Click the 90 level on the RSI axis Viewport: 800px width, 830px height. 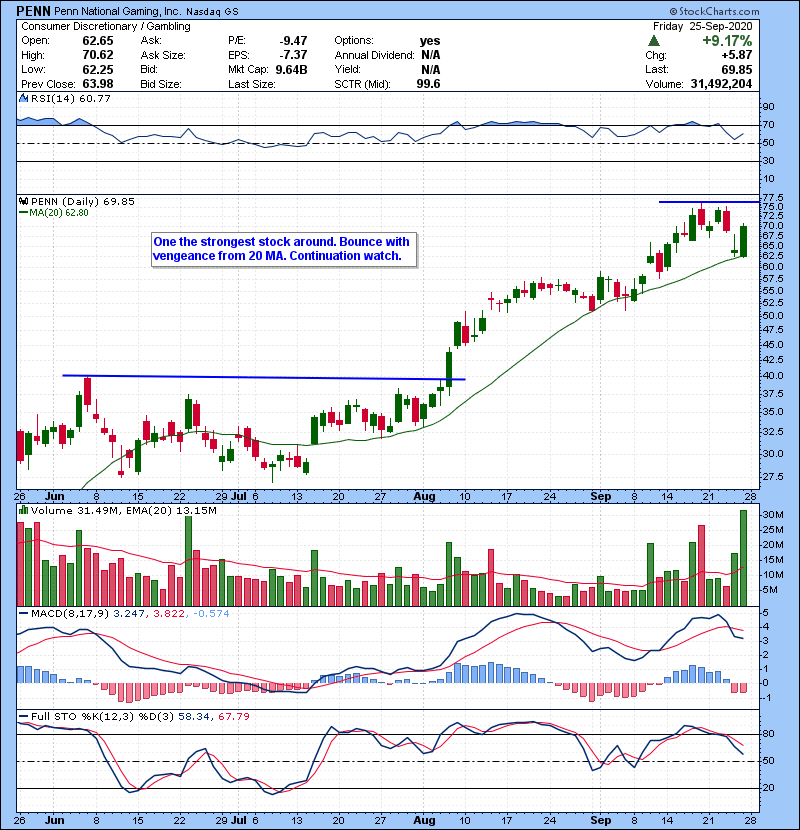tap(768, 107)
